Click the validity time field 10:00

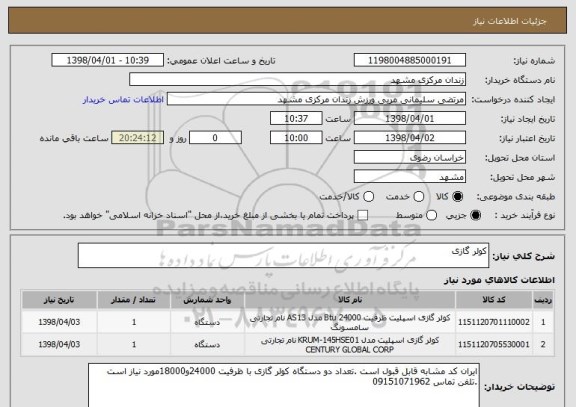pos(296,138)
